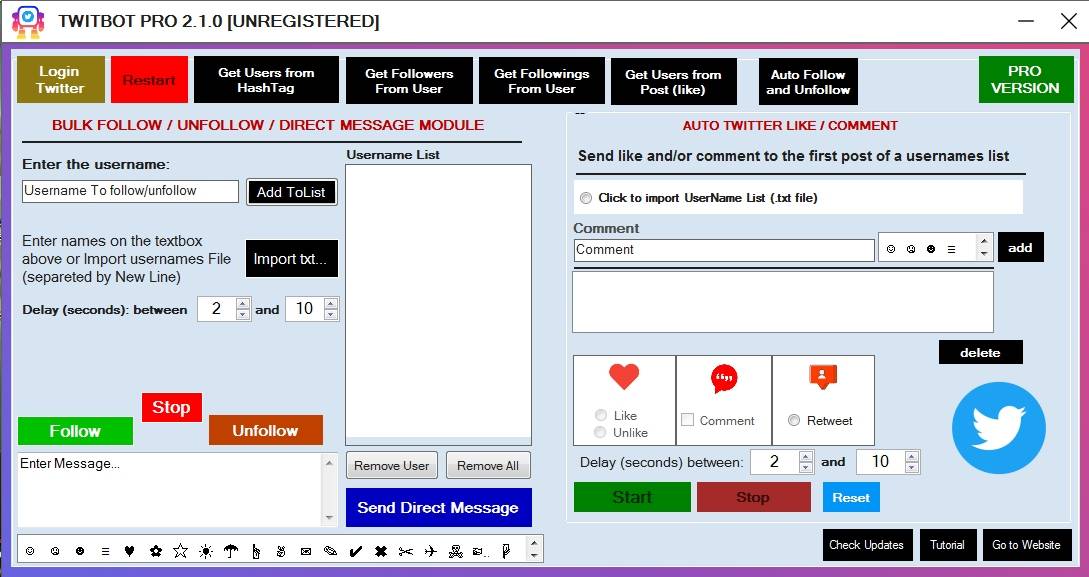Increase the auto like minimum delay of 2

coord(806,456)
